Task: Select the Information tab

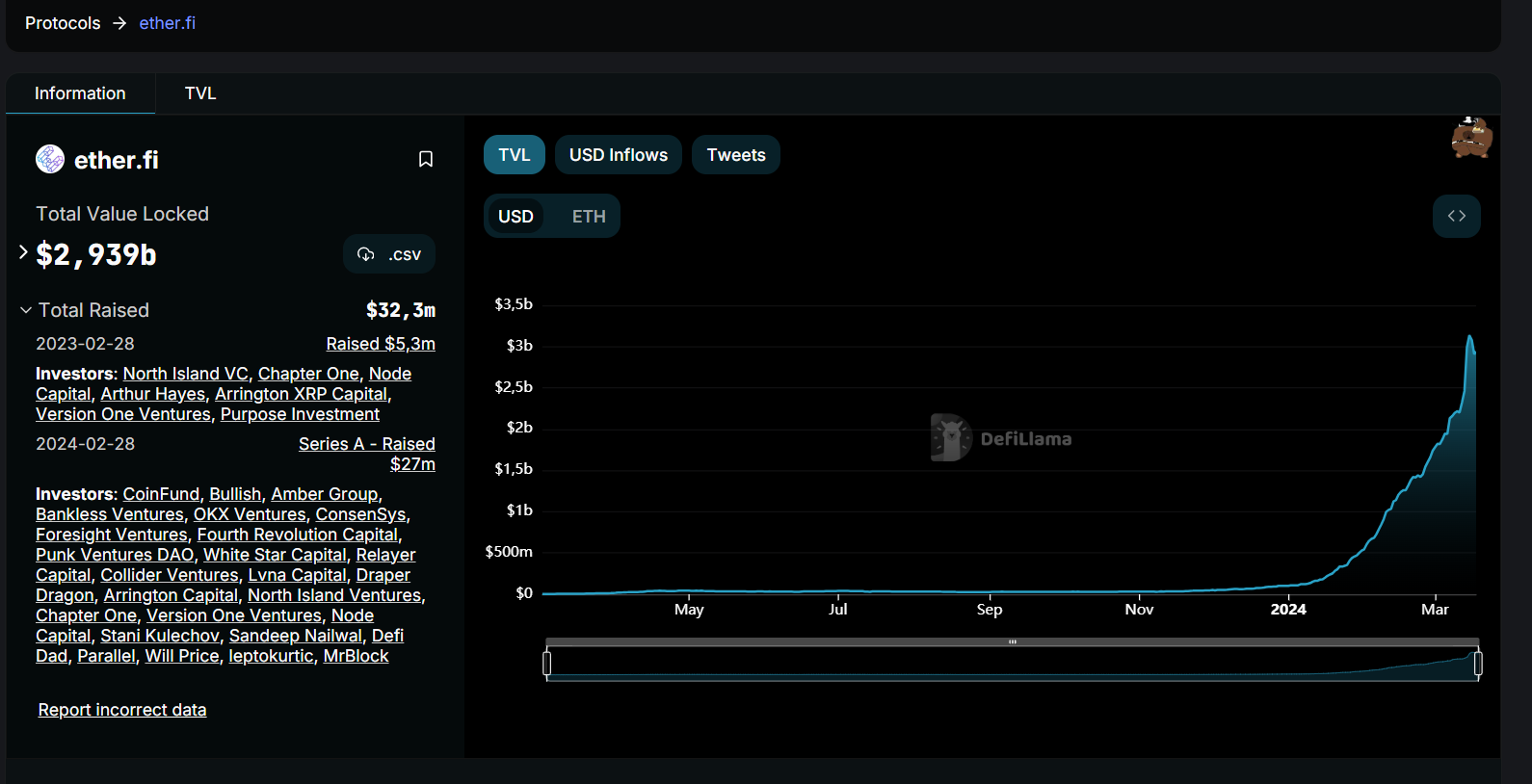Action: [x=80, y=93]
